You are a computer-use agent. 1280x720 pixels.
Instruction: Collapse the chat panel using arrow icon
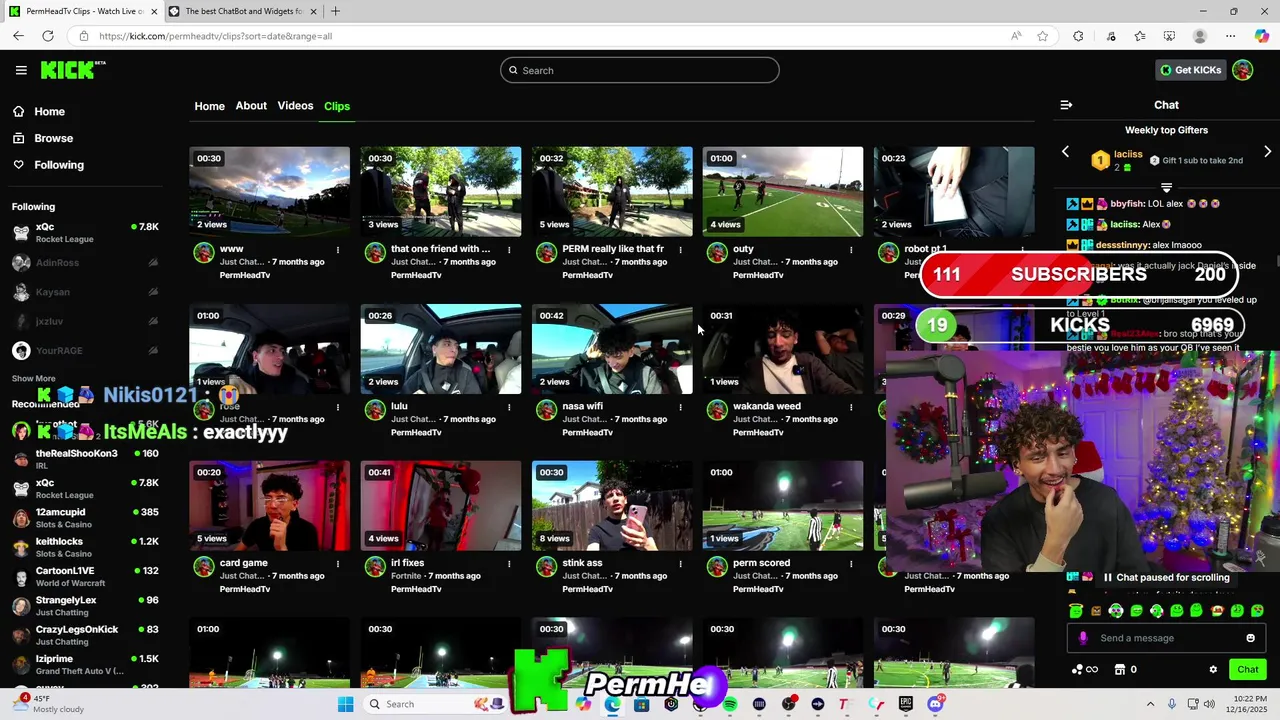[x=1066, y=105]
